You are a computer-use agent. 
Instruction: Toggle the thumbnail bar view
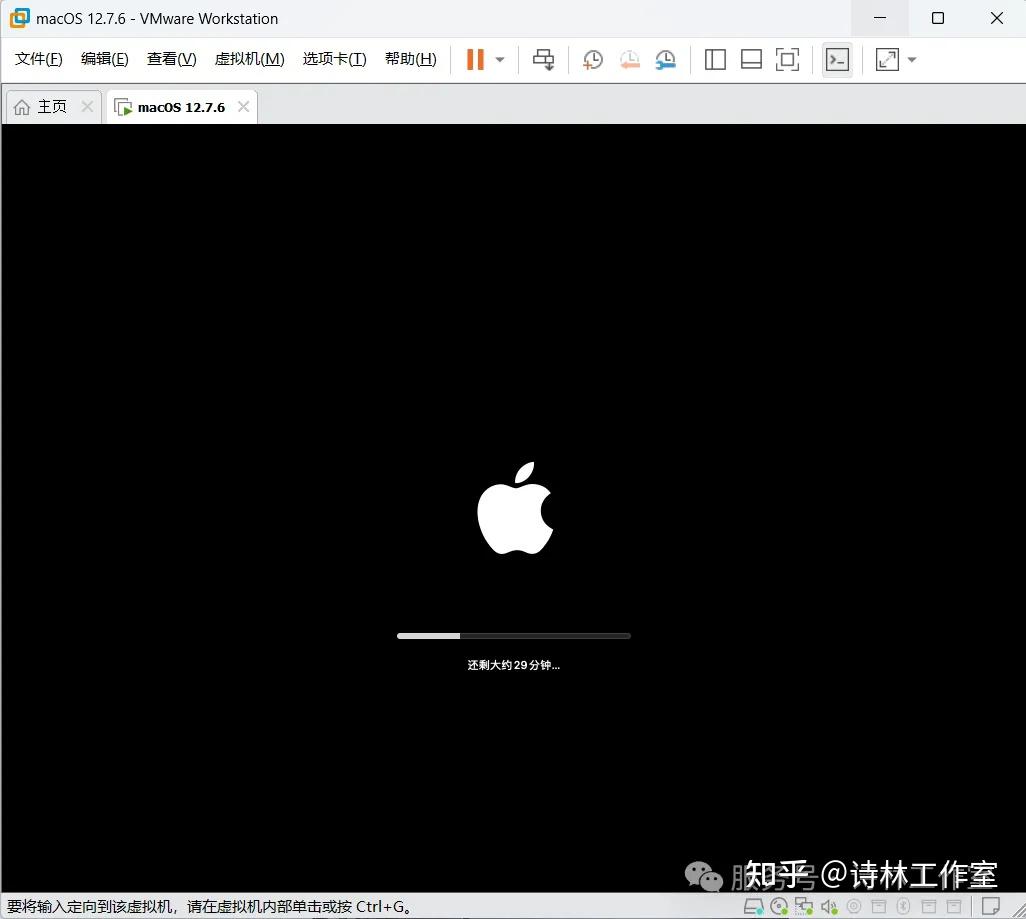[751, 60]
